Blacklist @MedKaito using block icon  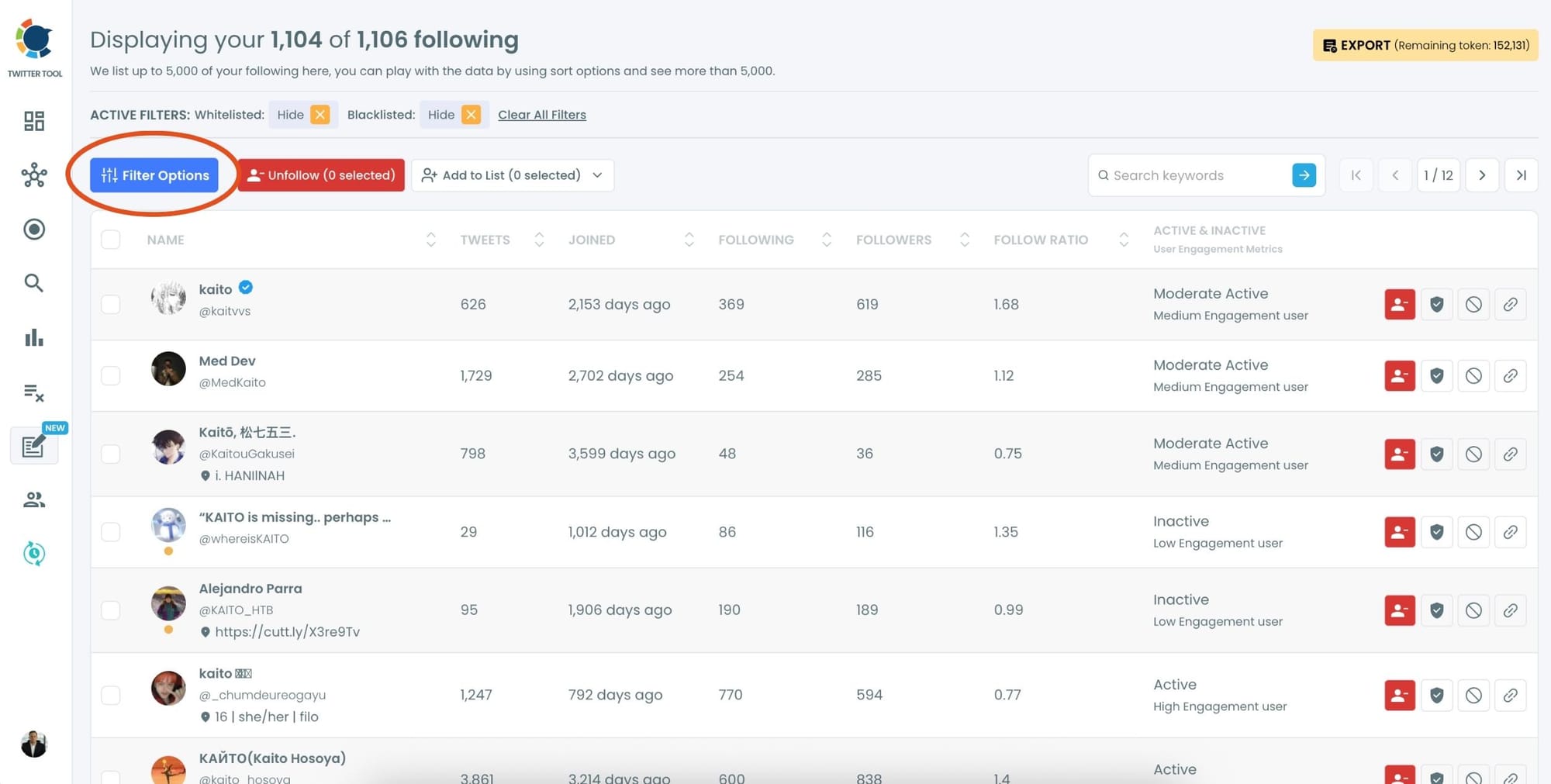[x=1473, y=376]
